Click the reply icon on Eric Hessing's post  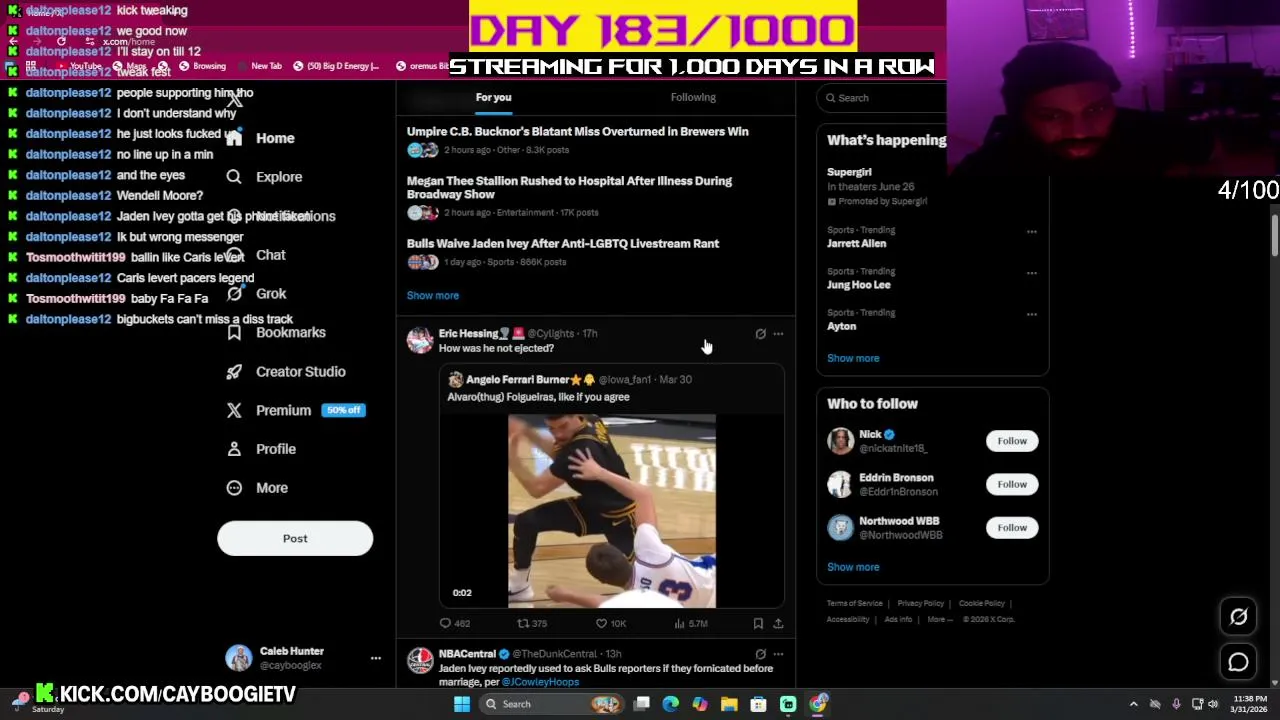click(x=445, y=623)
